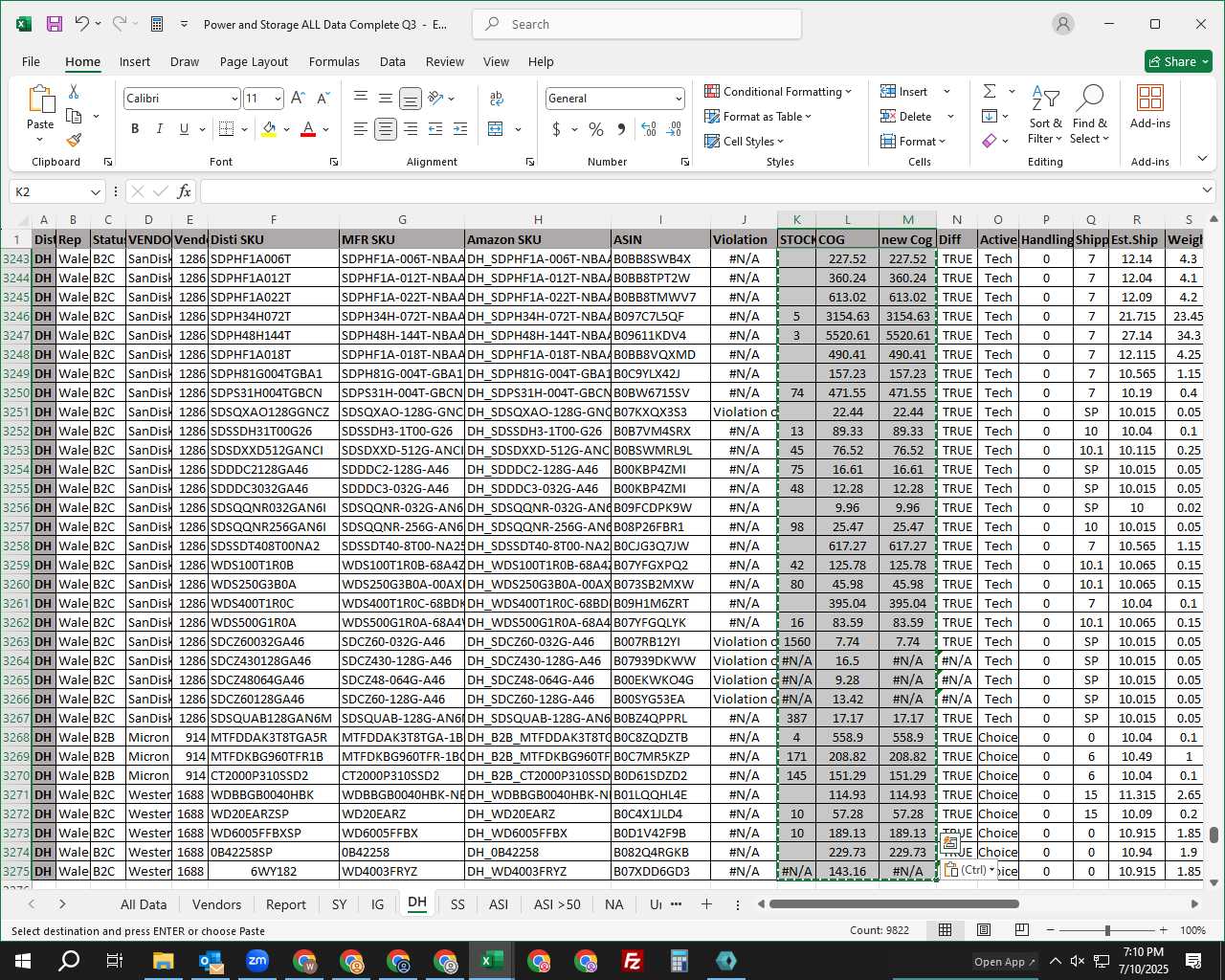Increase font size with the larger A icon
This screenshot has width=1225, height=980.
298,99
